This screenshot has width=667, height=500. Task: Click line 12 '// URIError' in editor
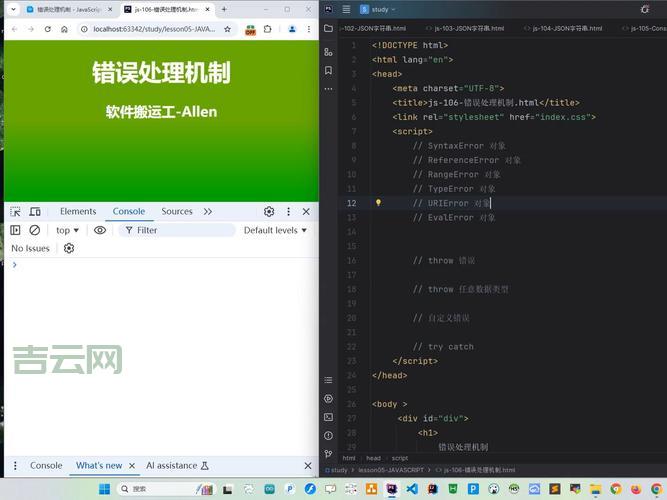coord(452,203)
